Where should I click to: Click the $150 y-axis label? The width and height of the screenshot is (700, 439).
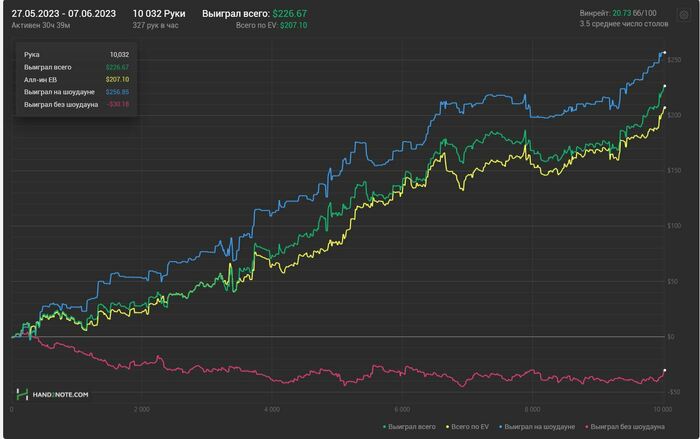(x=674, y=171)
